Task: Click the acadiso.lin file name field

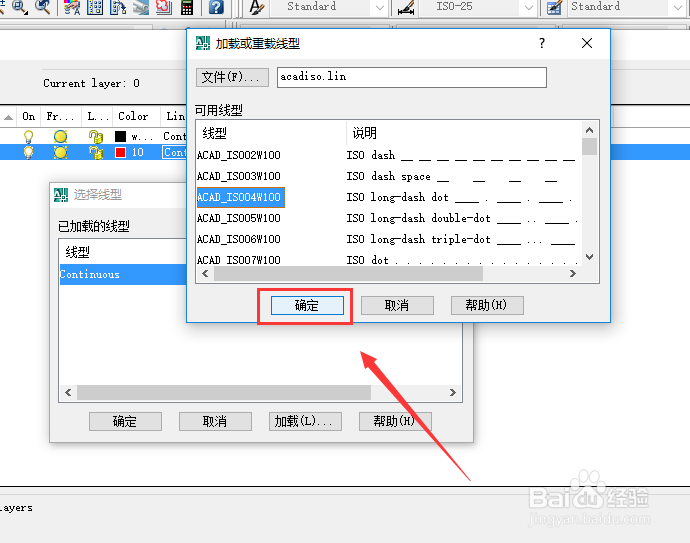Action: click(x=411, y=77)
